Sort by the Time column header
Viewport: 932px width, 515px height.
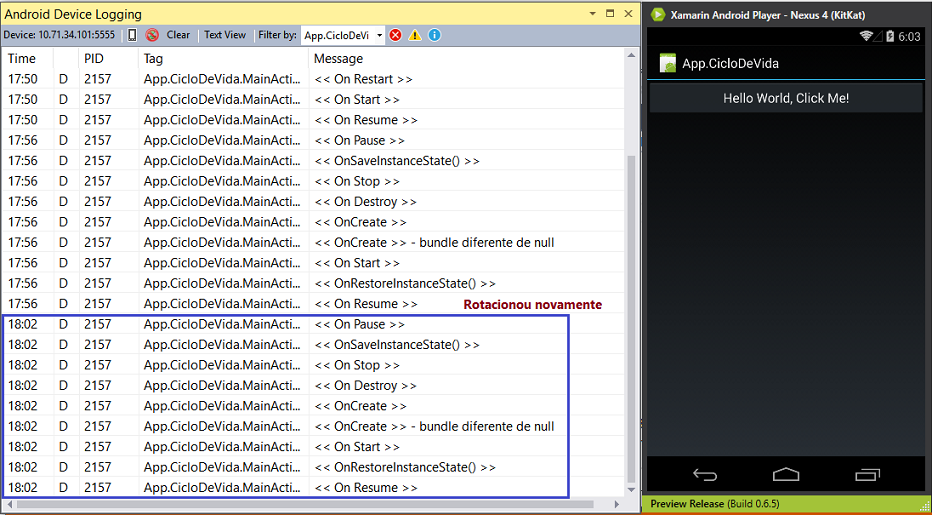tap(22, 59)
